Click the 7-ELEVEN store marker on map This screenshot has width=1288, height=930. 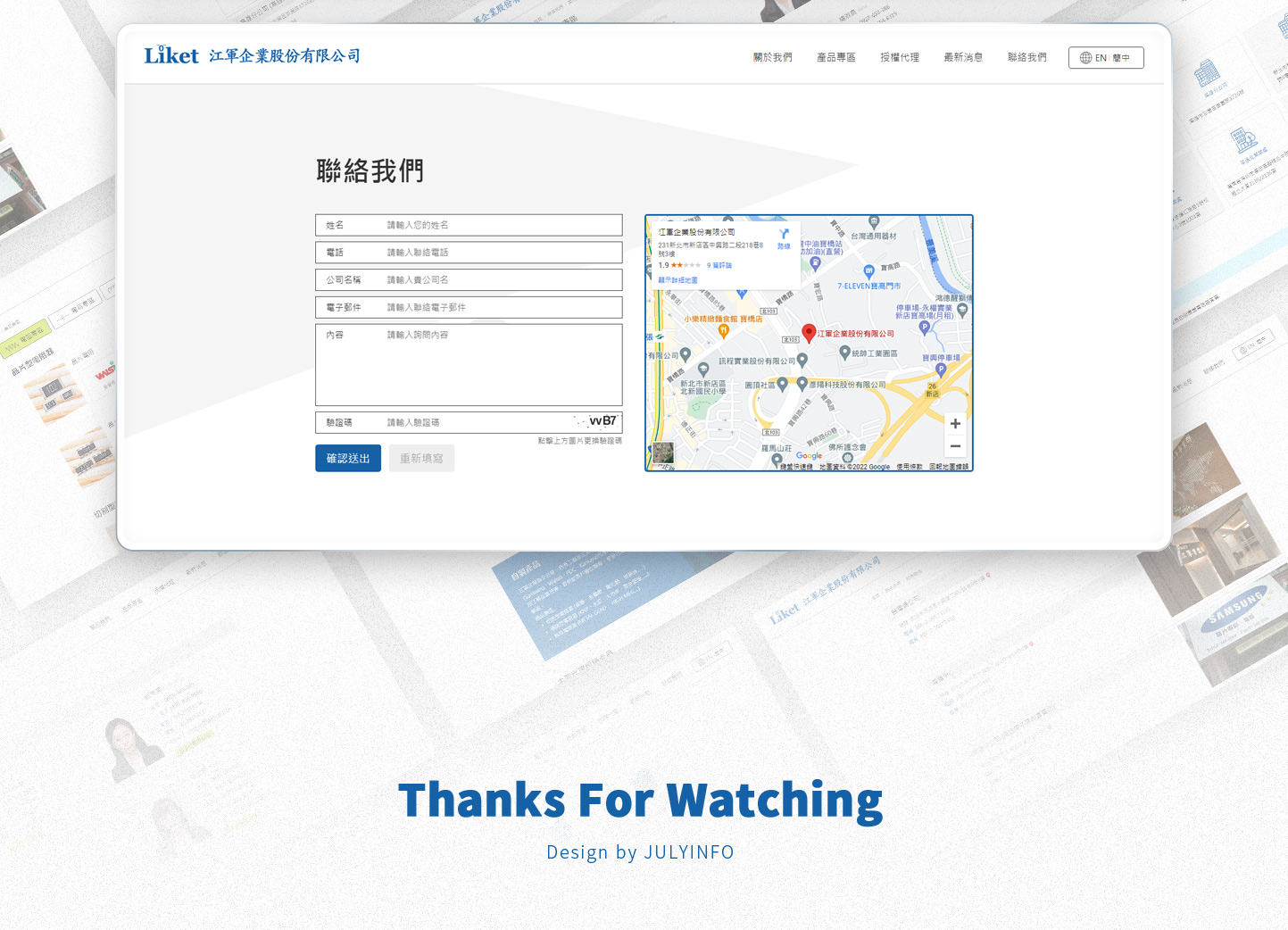(x=868, y=271)
